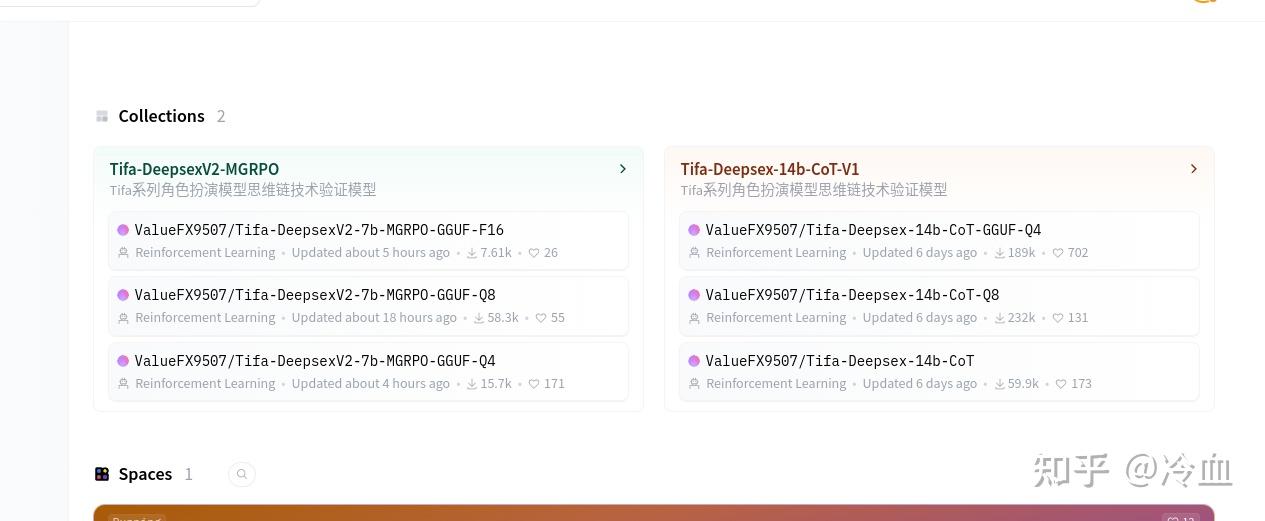The height and width of the screenshot is (521, 1265).
Task: Click "Updated about 4 hours ago" text
Action: (371, 384)
